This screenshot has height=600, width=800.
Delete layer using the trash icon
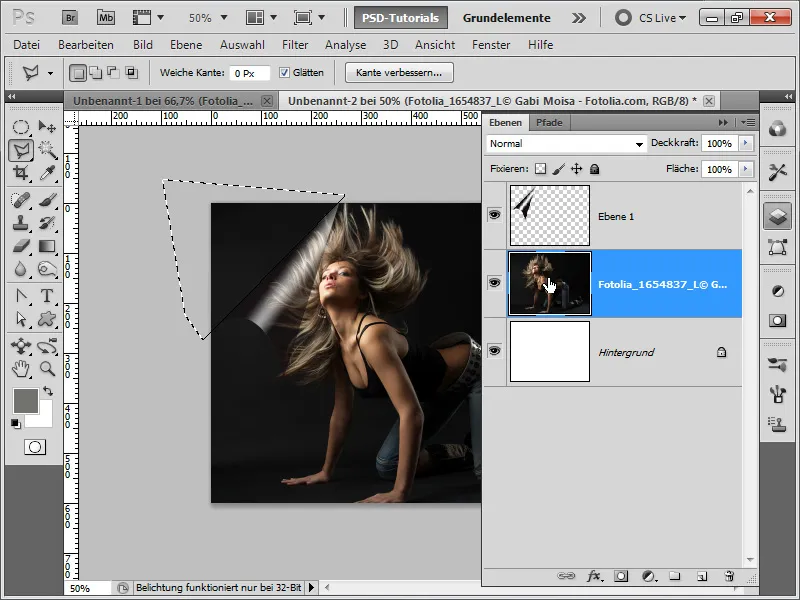point(729,577)
